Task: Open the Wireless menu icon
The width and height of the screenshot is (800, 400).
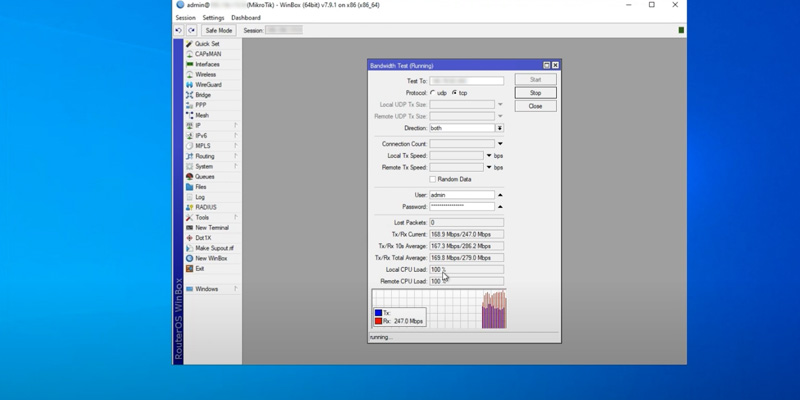Action: click(189, 74)
